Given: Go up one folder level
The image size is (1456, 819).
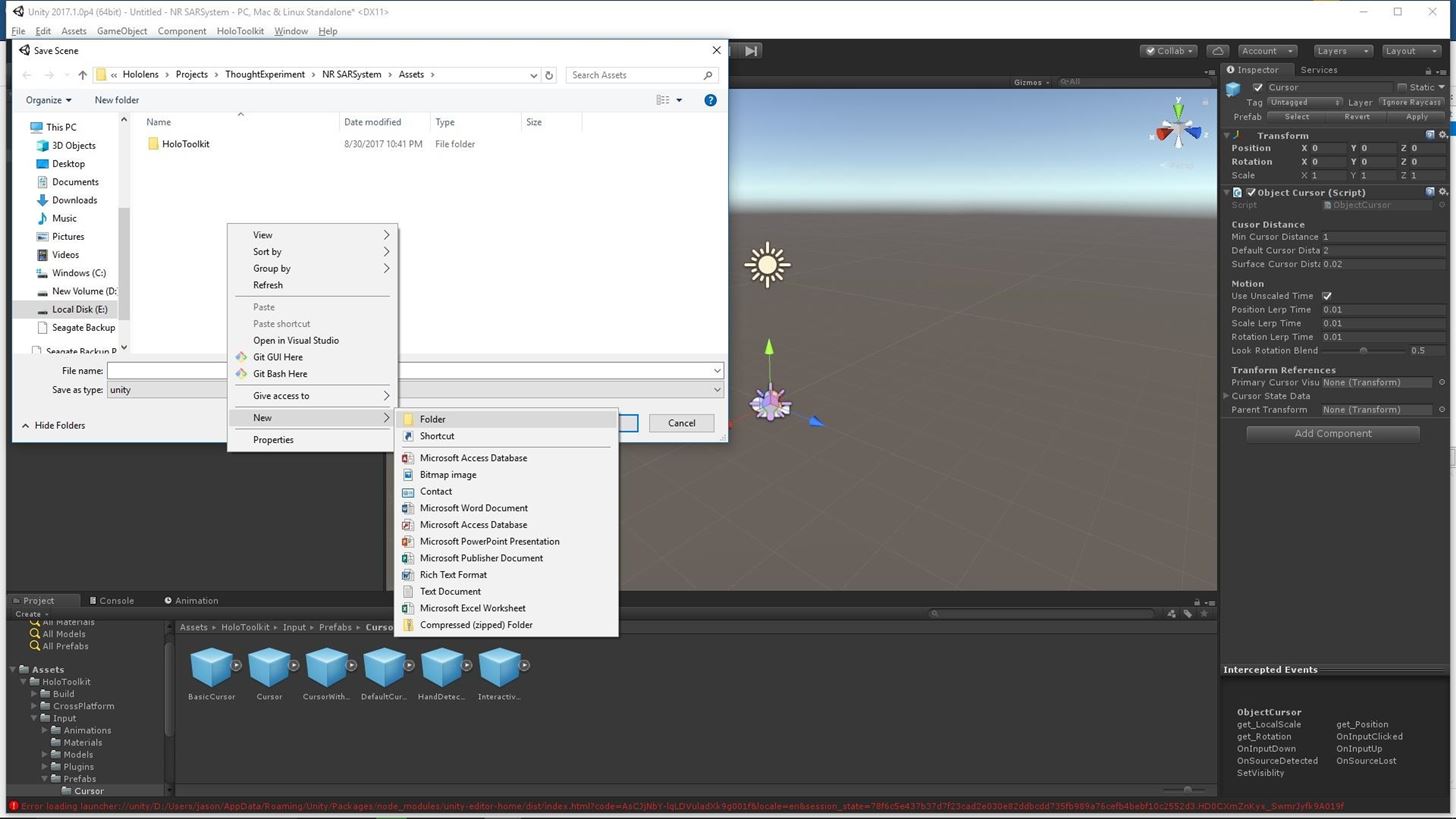Looking at the screenshot, I should [x=82, y=75].
